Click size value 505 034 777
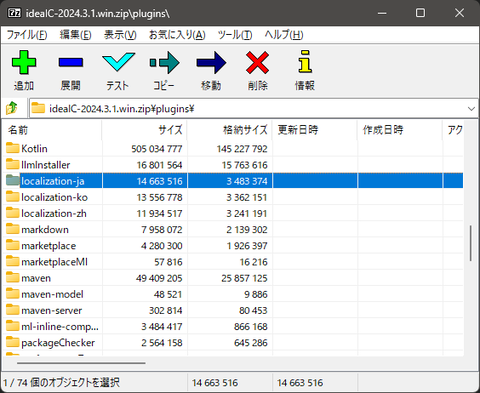 pyautogui.click(x=157, y=149)
